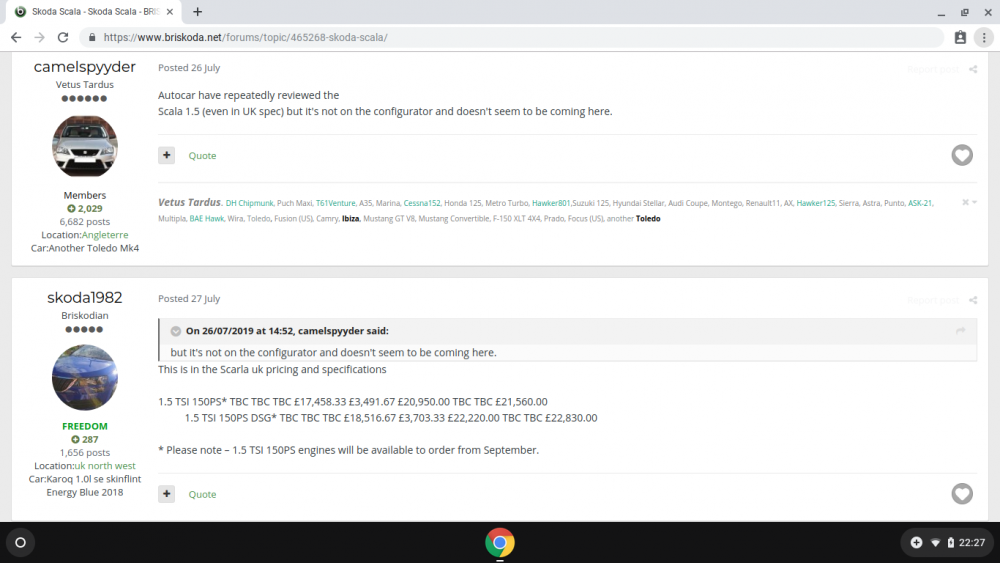Report camelspyyder's post
1000x563 pixels.
[x=932, y=69]
